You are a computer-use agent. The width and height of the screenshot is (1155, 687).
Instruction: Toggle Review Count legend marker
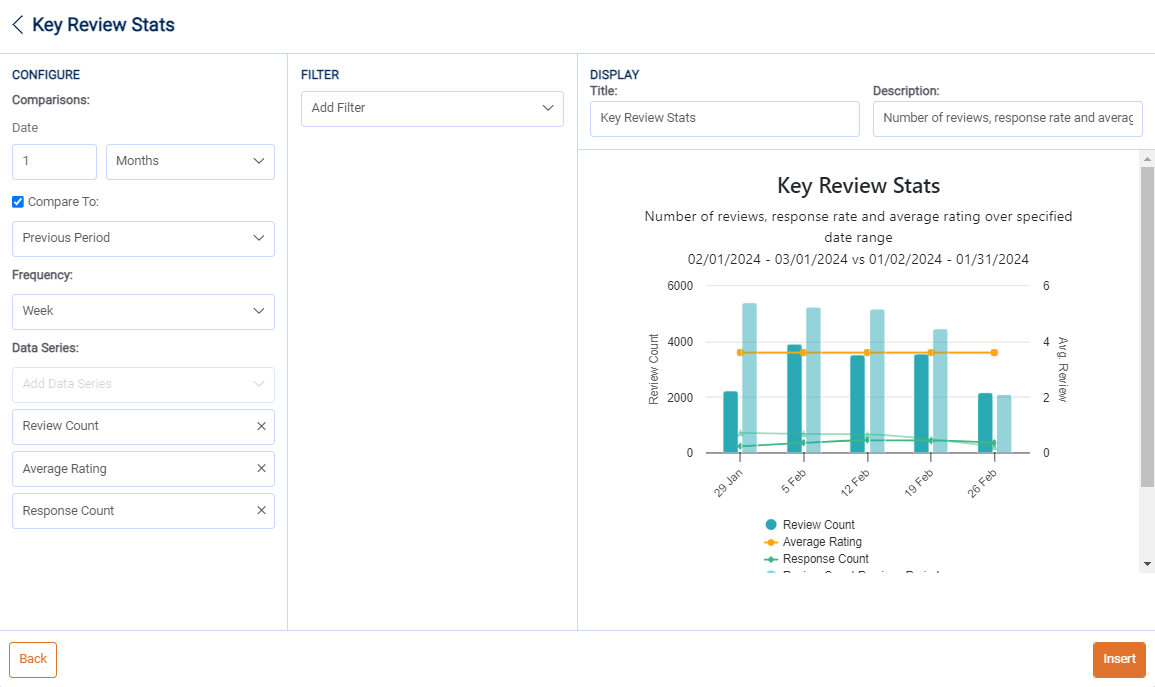771,525
